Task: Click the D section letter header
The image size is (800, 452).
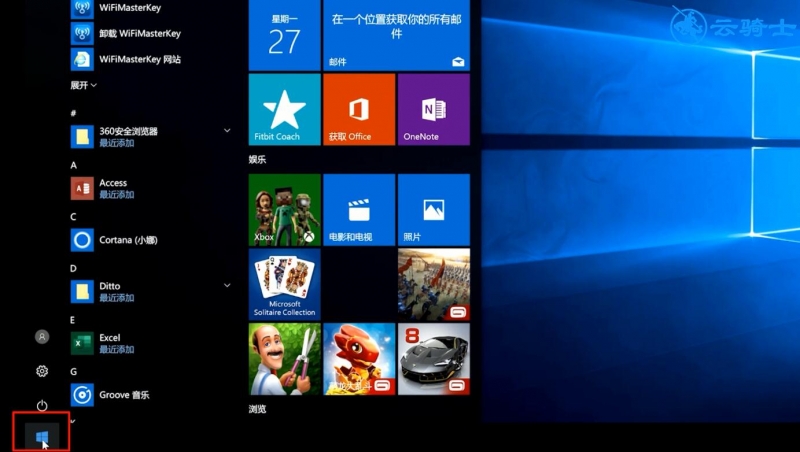Action: (73, 268)
